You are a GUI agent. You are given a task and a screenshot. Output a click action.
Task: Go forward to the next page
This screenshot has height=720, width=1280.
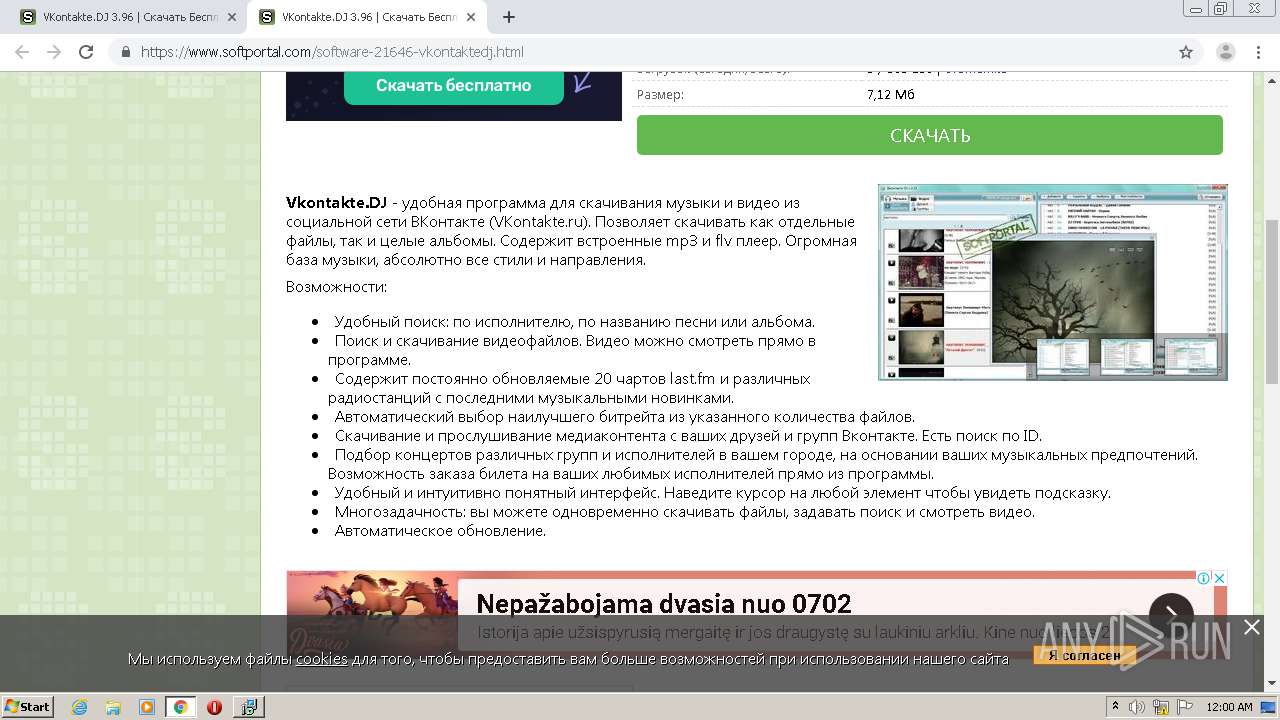coord(54,52)
